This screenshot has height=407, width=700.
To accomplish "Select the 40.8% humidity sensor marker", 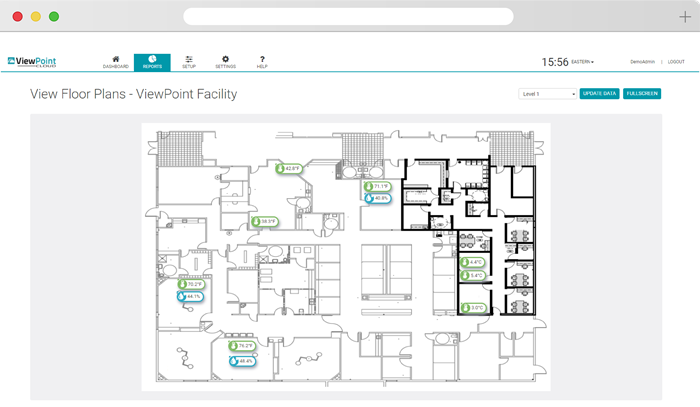I will 378,198.
